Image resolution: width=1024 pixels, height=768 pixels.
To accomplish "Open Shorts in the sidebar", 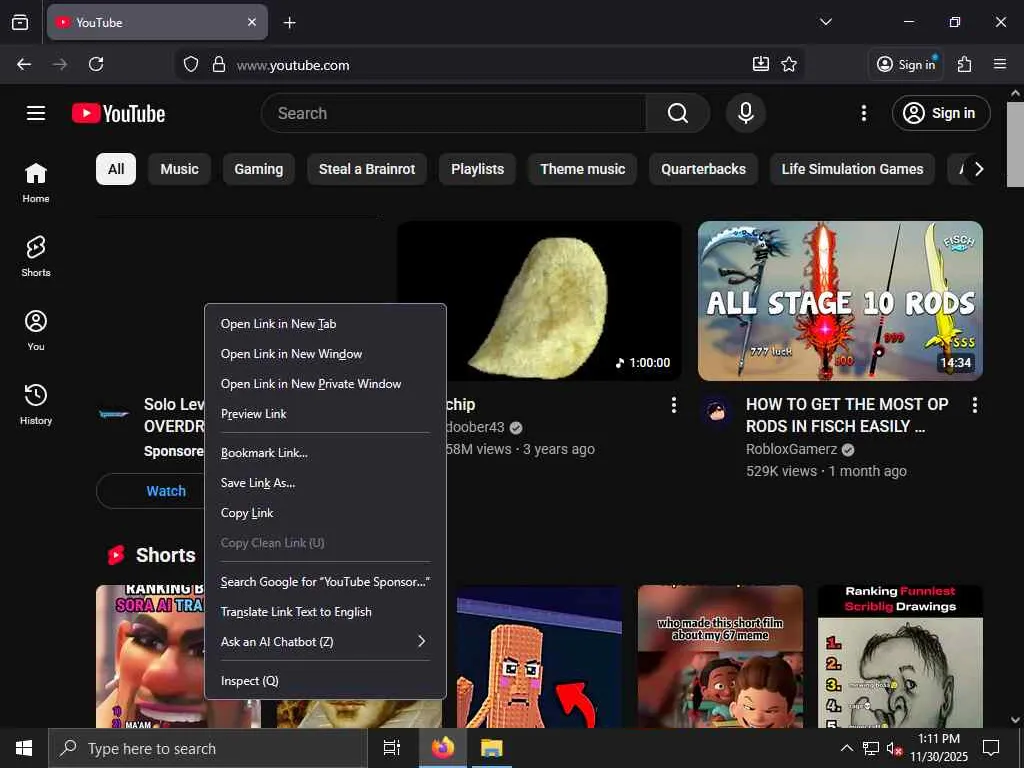I will 36,257.
